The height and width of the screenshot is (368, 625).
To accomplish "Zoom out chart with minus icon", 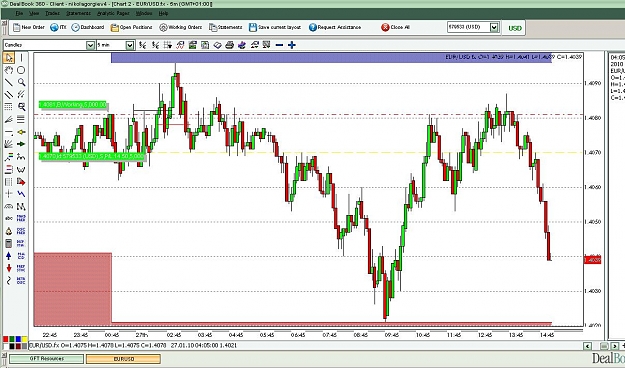I will pyautogui.click(x=279, y=45).
